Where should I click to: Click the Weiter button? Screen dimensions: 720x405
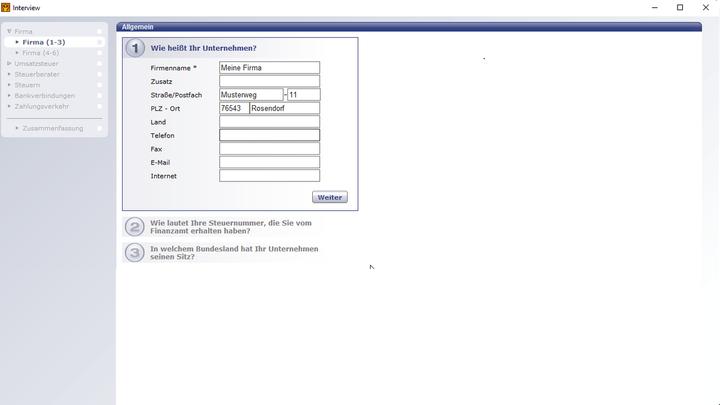click(330, 197)
